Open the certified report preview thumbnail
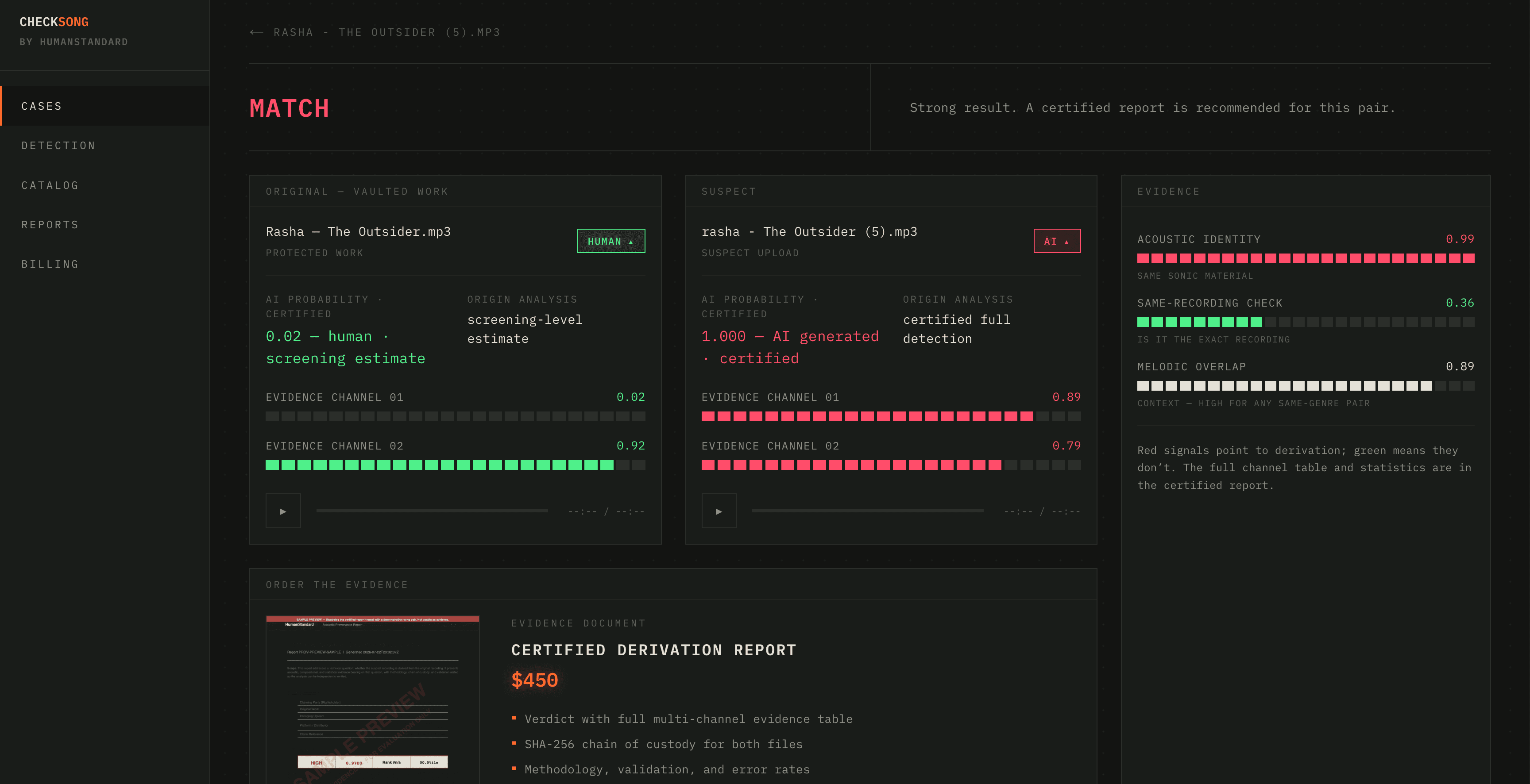This screenshot has width=1530, height=784. [x=372, y=700]
